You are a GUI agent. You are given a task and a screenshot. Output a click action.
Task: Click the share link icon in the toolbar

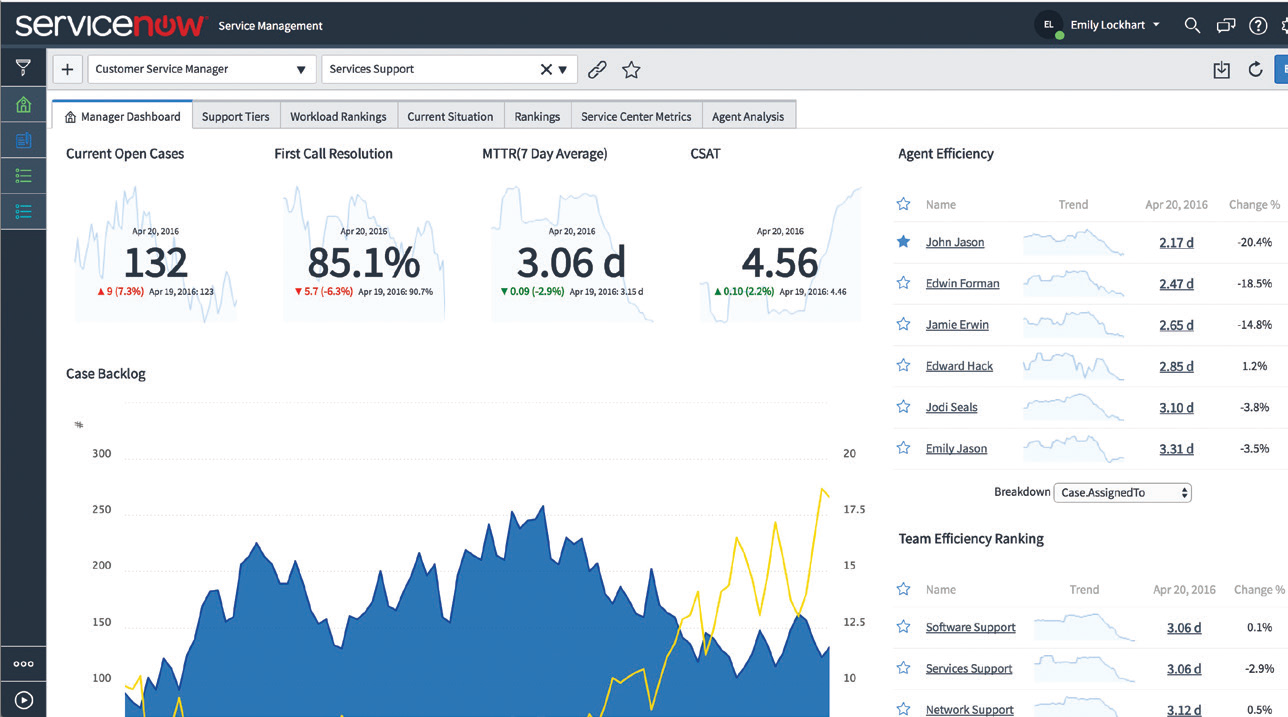tap(597, 70)
